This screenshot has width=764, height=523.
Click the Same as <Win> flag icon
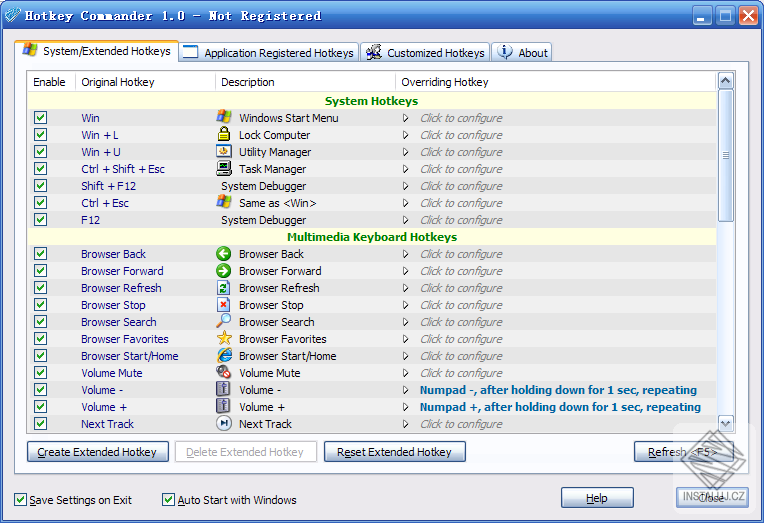[224, 202]
